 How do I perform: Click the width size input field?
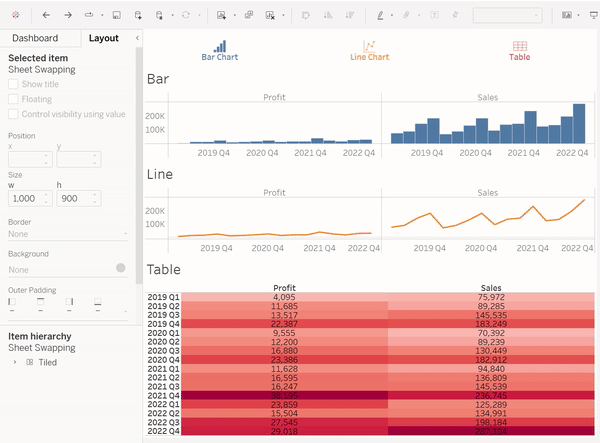tap(24, 198)
